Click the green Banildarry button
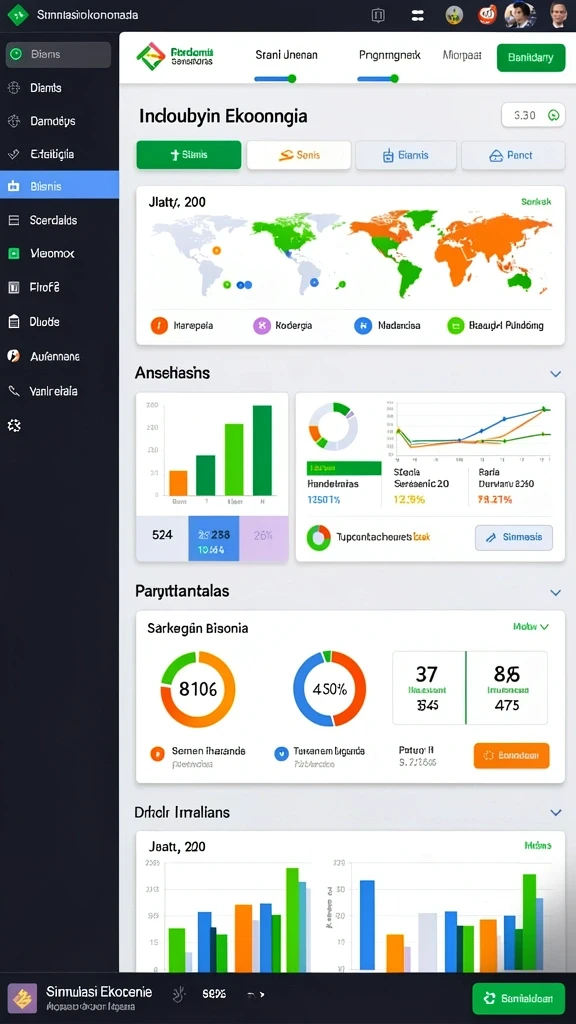The image size is (576, 1024). (530, 57)
